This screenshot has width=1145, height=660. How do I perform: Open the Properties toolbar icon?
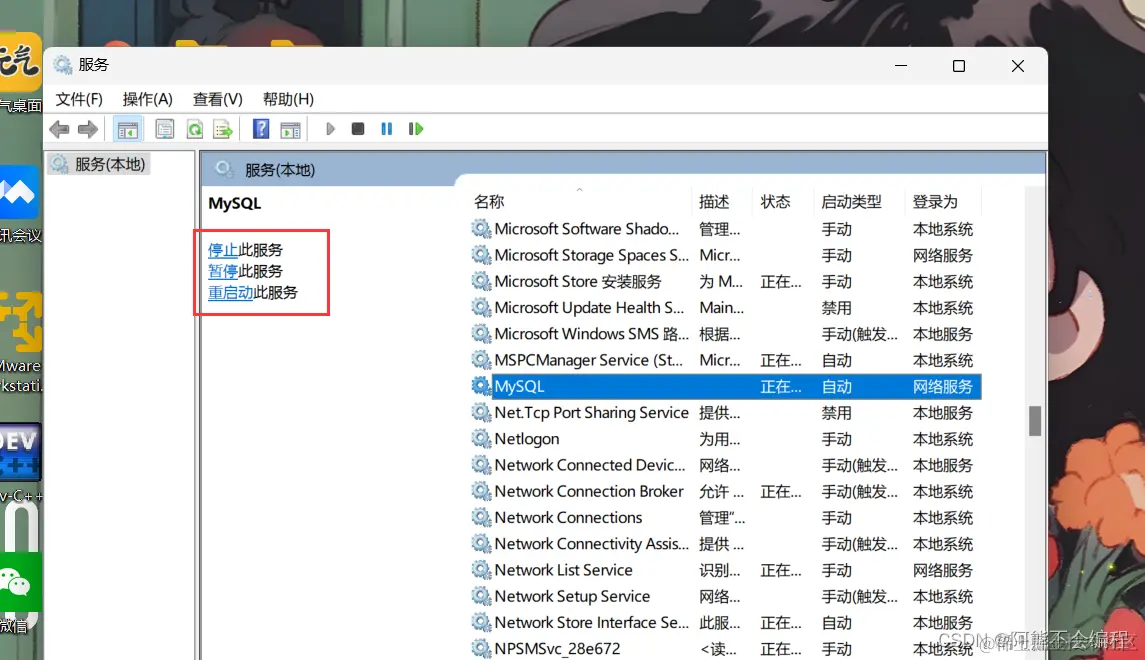165,129
